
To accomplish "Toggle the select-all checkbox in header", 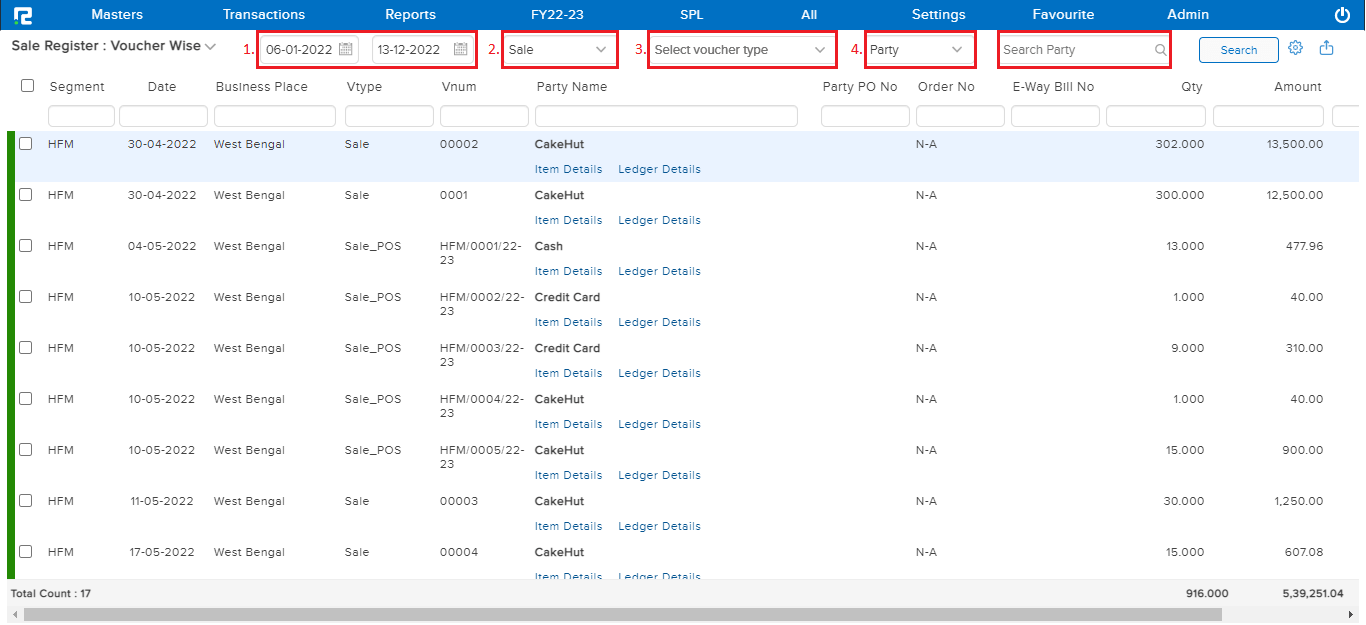I will (x=28, y=86).
